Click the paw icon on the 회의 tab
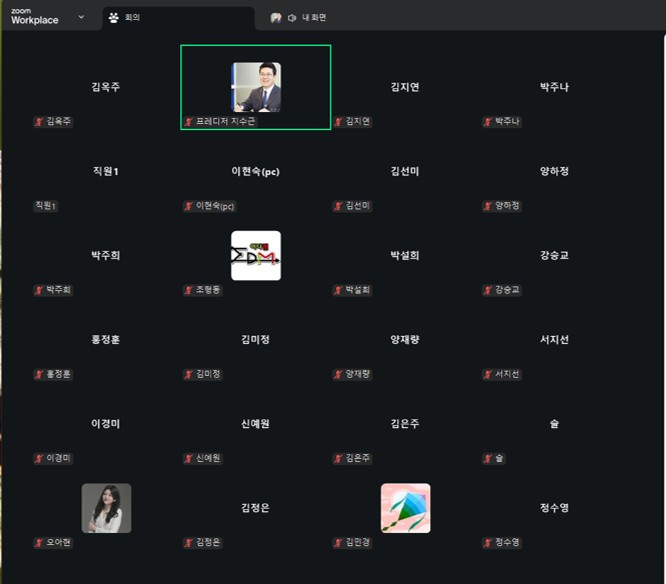Viewport: 666px width, 584px height. [x=114, y=18]
